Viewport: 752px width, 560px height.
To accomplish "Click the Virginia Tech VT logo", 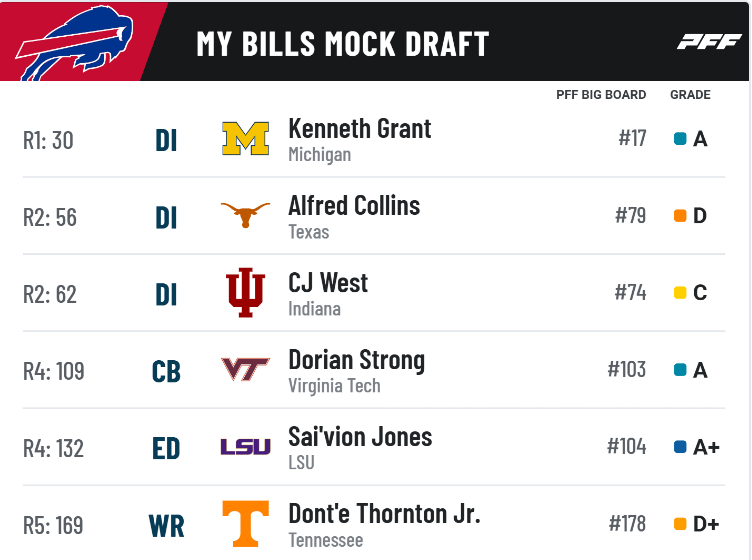I will pos(245,369).
